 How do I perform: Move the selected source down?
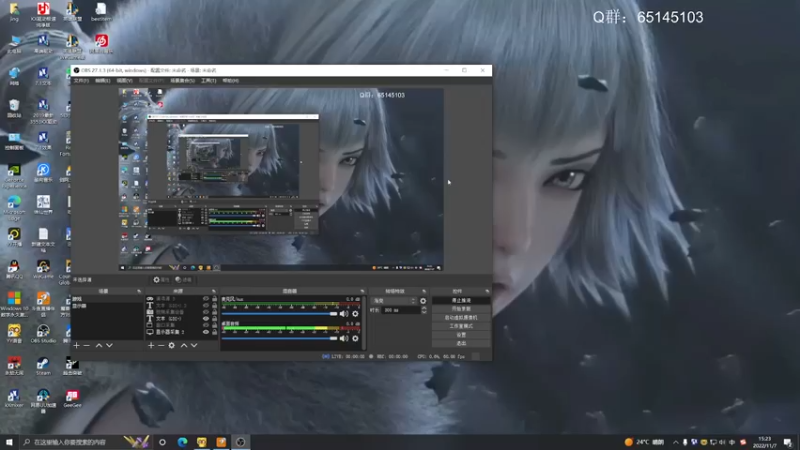194,345
